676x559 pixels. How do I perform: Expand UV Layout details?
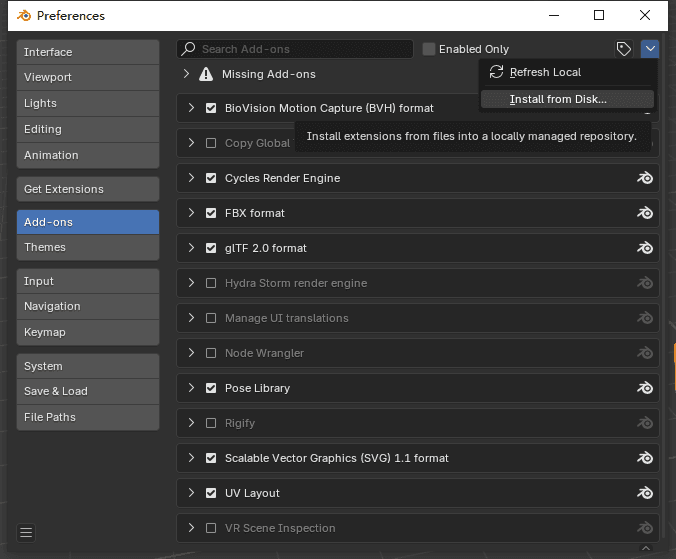point(191,493)
